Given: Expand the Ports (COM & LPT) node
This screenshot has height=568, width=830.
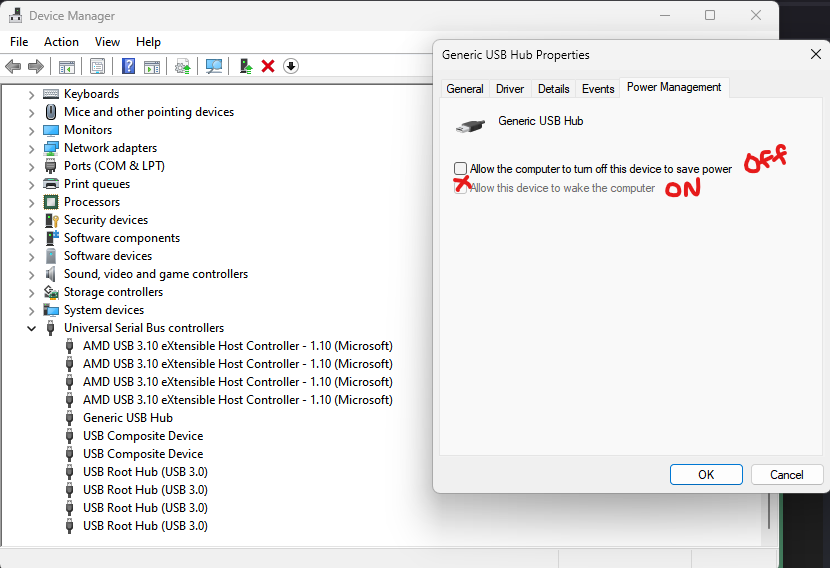Looking at the screenshot, I should tap(31, 167).
